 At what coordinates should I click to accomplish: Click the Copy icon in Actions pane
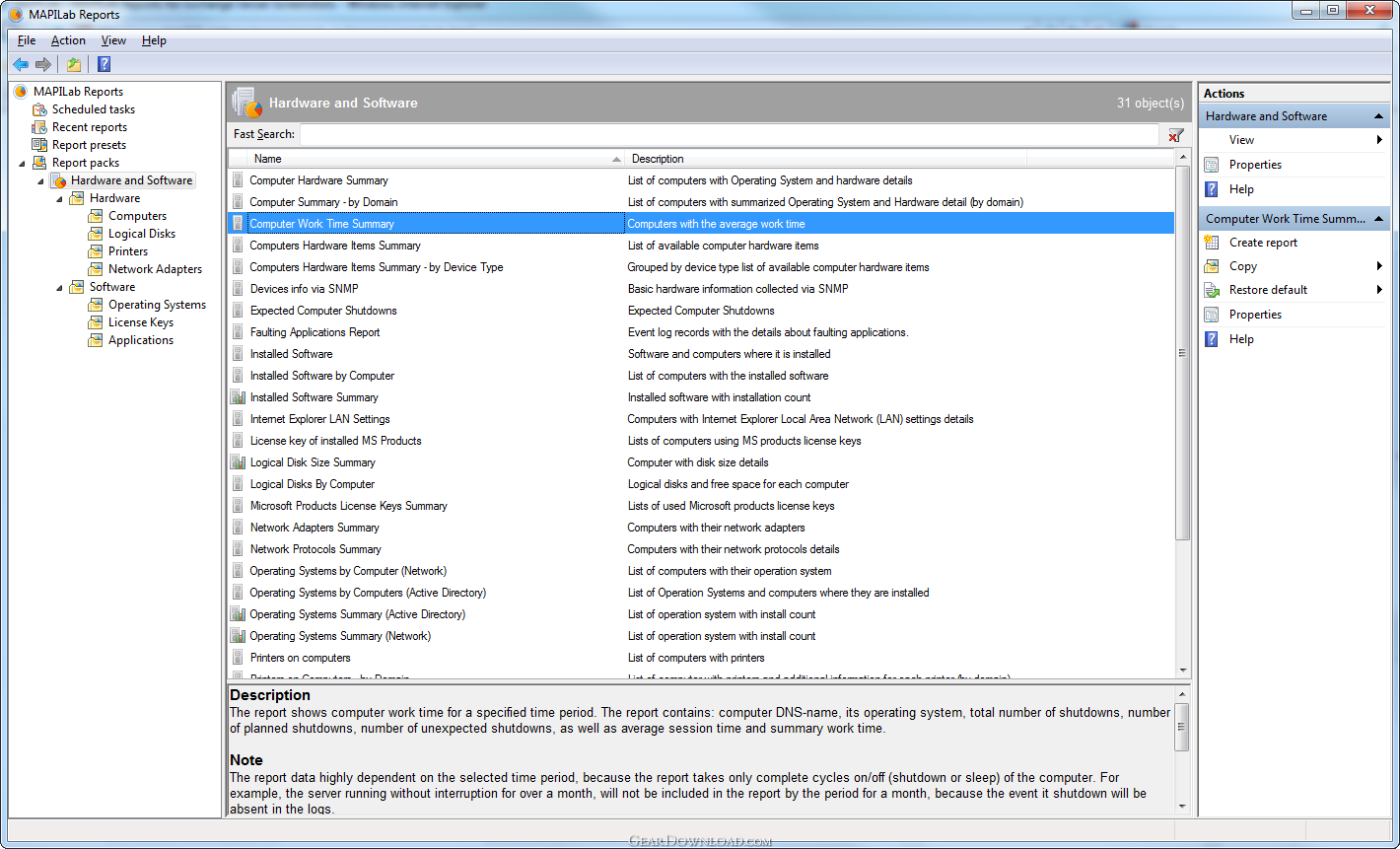click(1212, 266)
